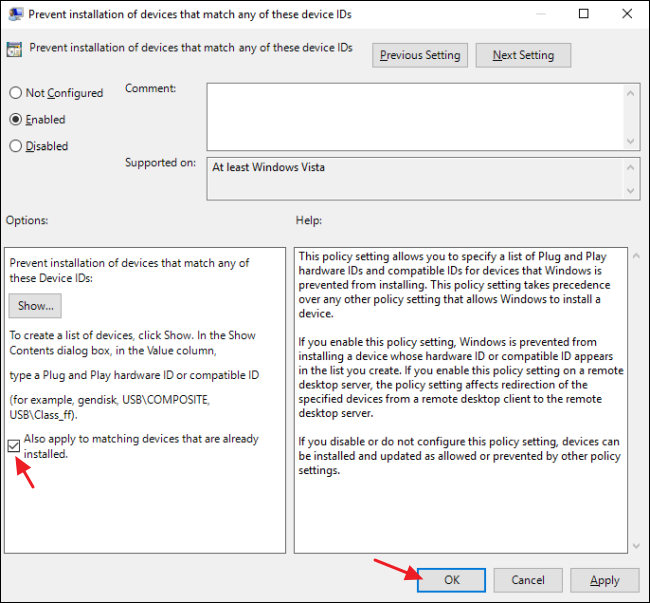Click the Help pane scroll down arrow

(x=636, y=546)
